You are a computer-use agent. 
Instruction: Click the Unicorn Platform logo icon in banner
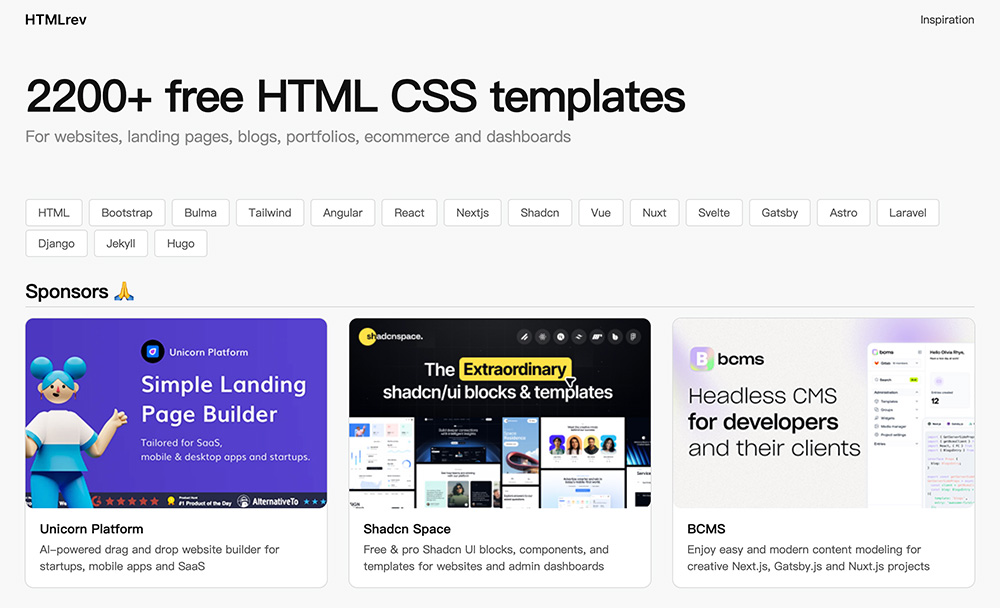[152, 351]
